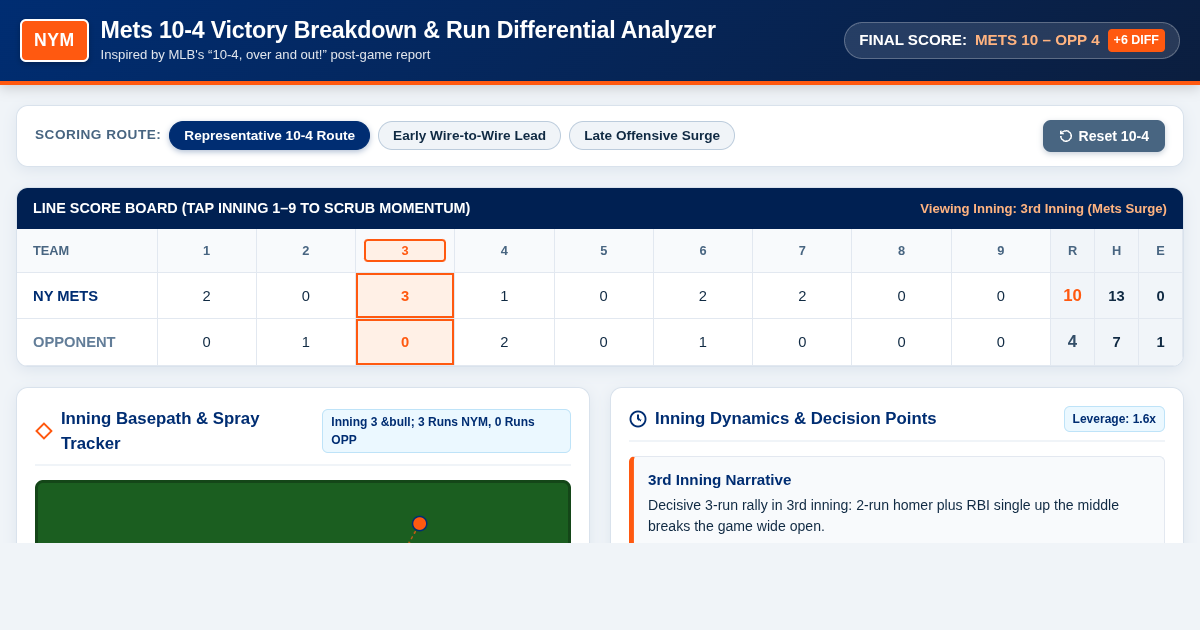Viewport: 1200px width, 630px height.
Task: Click Mets 1st inning score 2
Action: pyautogui.click(x=207, y=296)
